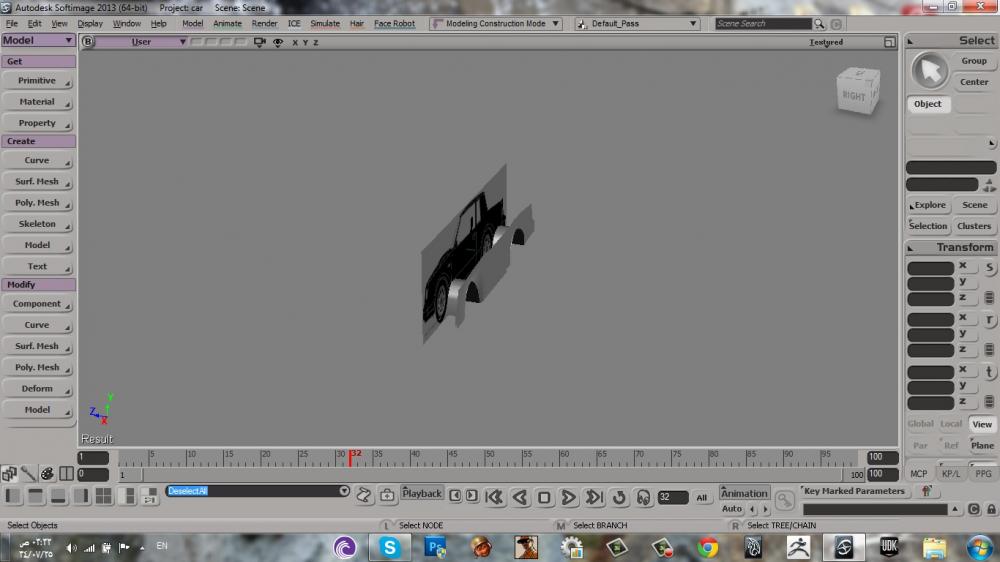
Task: Toggle loop playback icon
Action: [619, 497]
